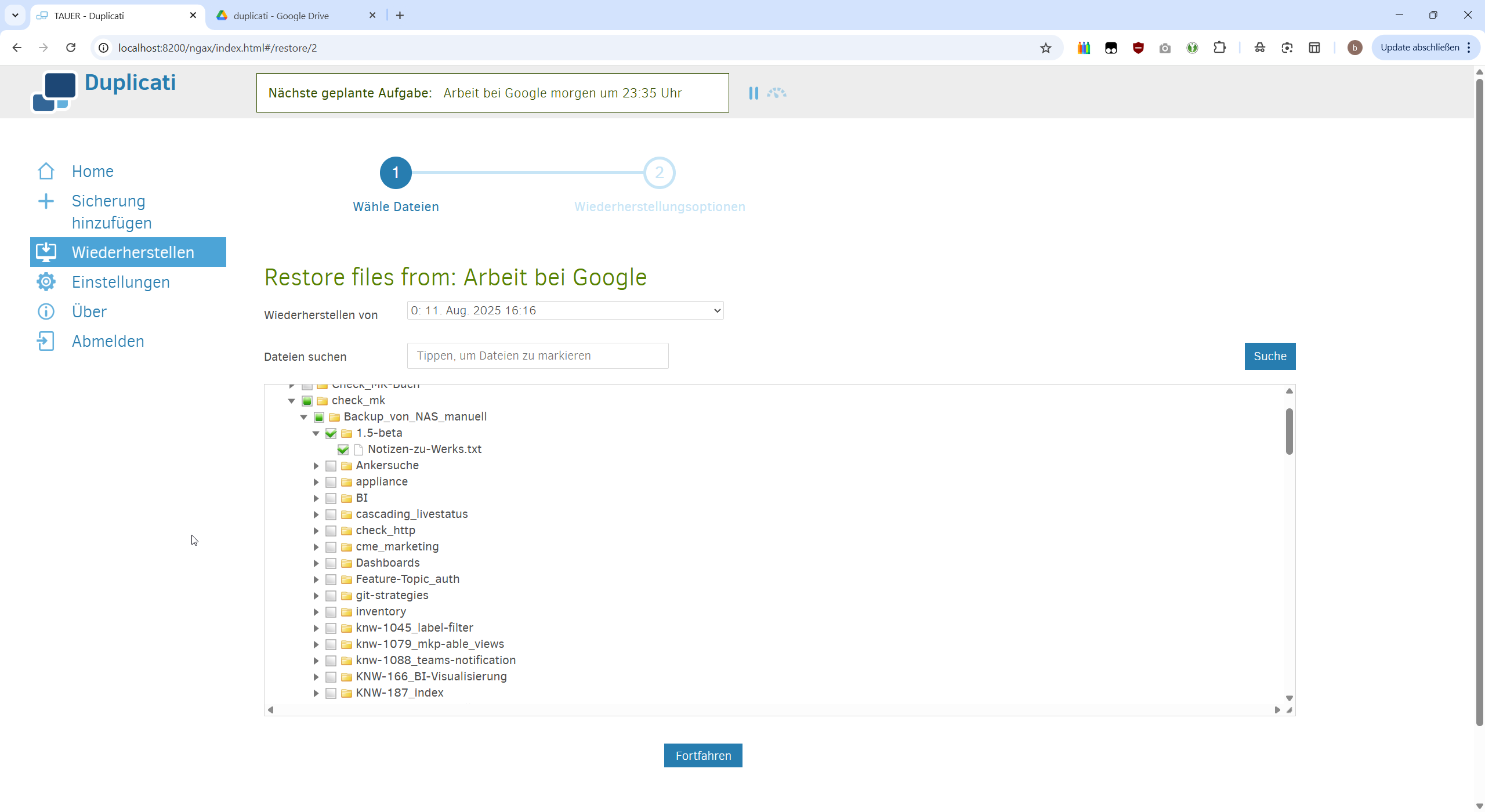This screenshot has width=1485, height=812.
Task: Click file tree scroll right arrow
Action: (x=1277, y=710)
